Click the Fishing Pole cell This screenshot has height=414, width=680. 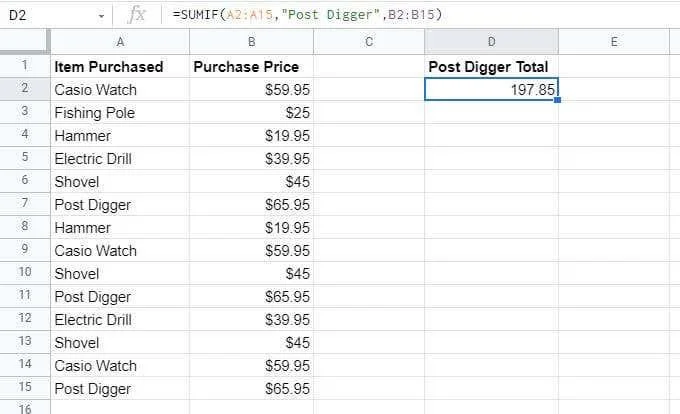[120, 112]
